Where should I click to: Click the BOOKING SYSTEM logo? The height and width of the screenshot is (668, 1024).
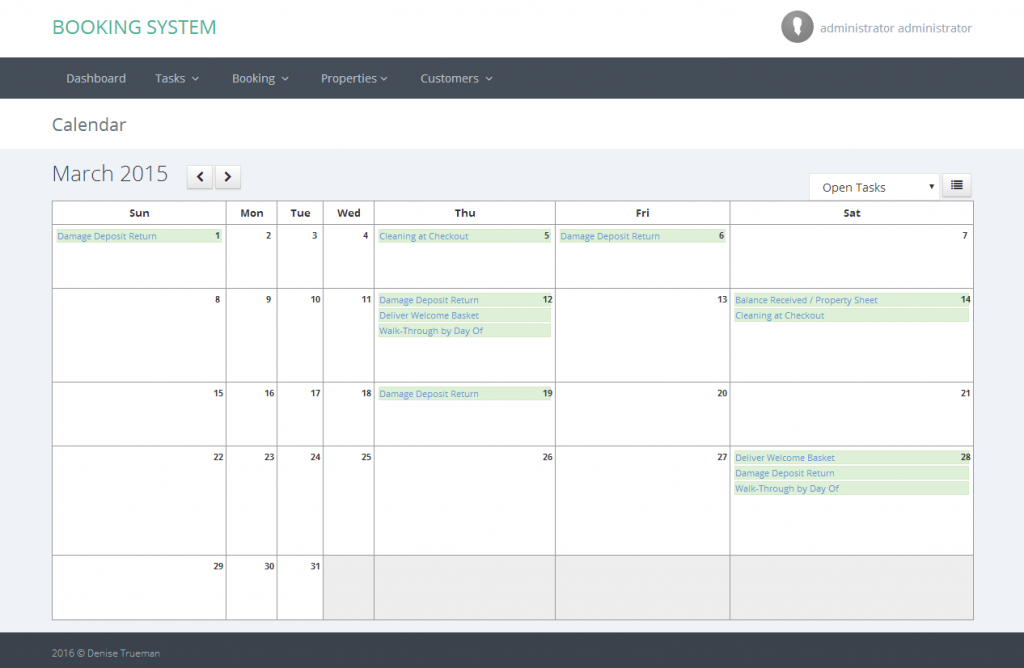(x=134, y=27)
